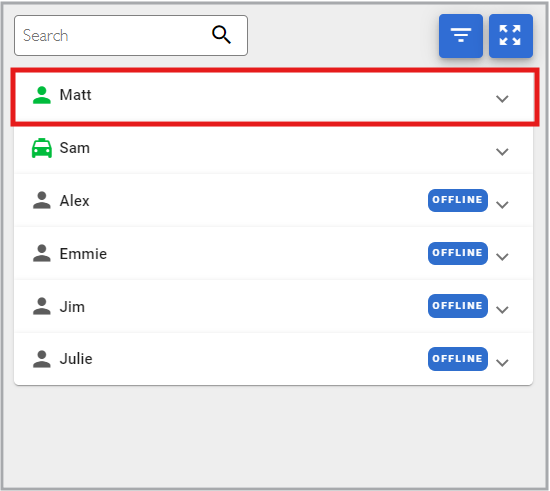Click the filter icon button
This screenshot has height=491, width=550.
click(461, 36)
